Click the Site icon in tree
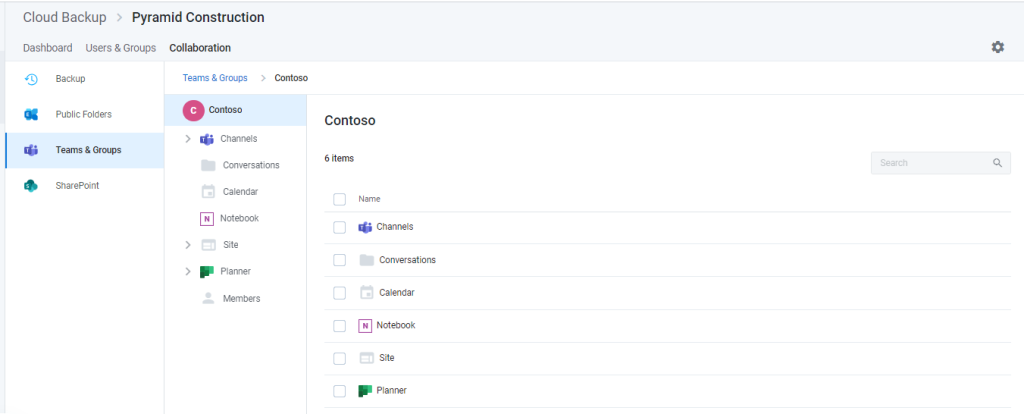Screen dimensions: 1024x414 208,245
